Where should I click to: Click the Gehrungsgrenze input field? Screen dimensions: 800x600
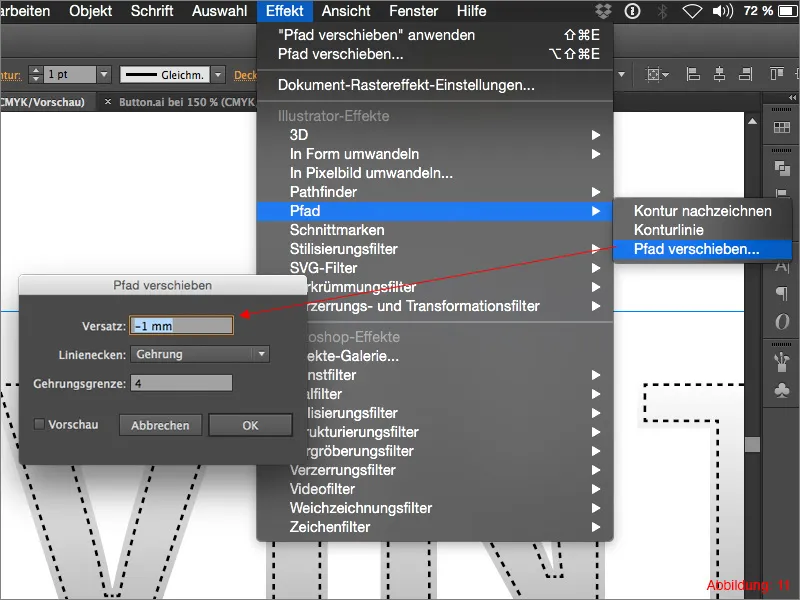(182, 383)
